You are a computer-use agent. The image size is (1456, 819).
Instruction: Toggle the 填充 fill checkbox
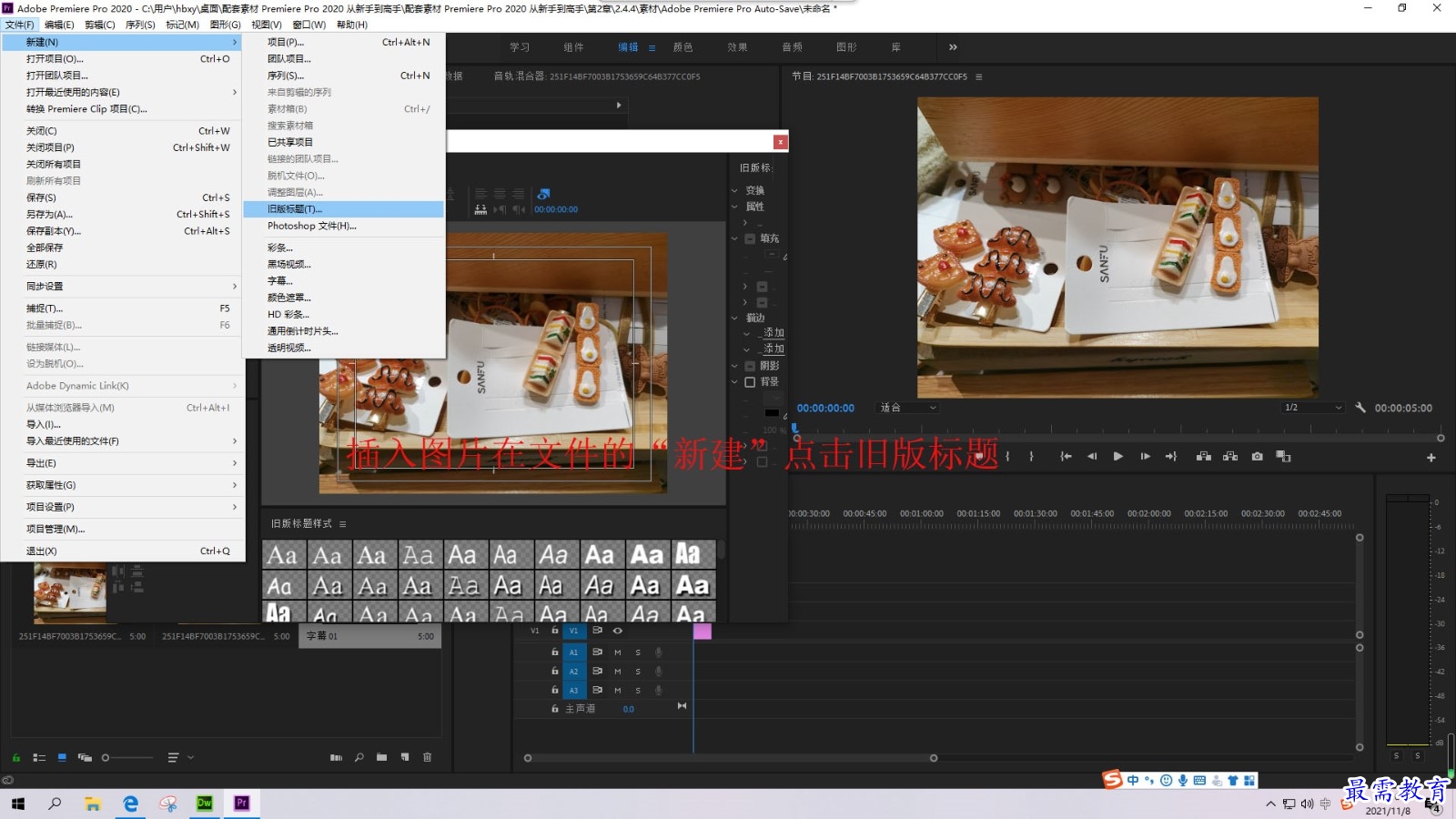coord(750,238)
